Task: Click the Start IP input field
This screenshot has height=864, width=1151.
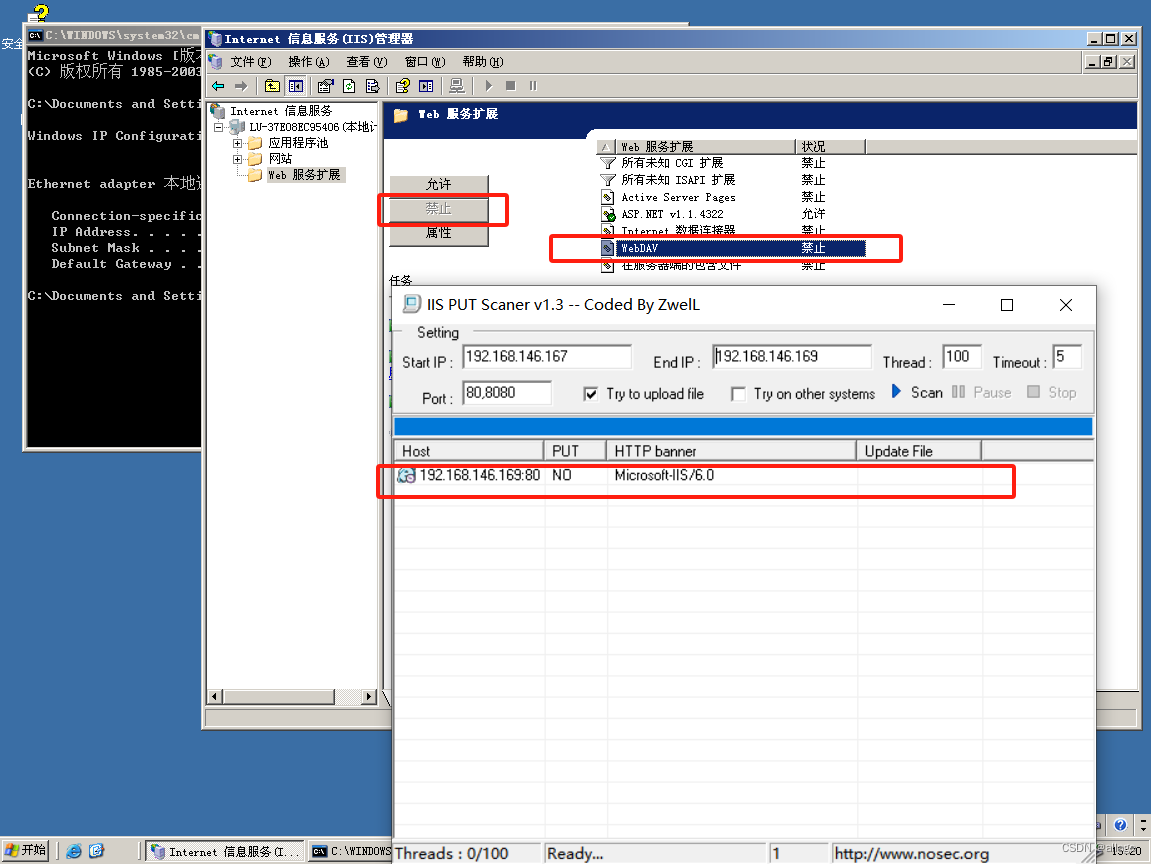Action: 547,357
